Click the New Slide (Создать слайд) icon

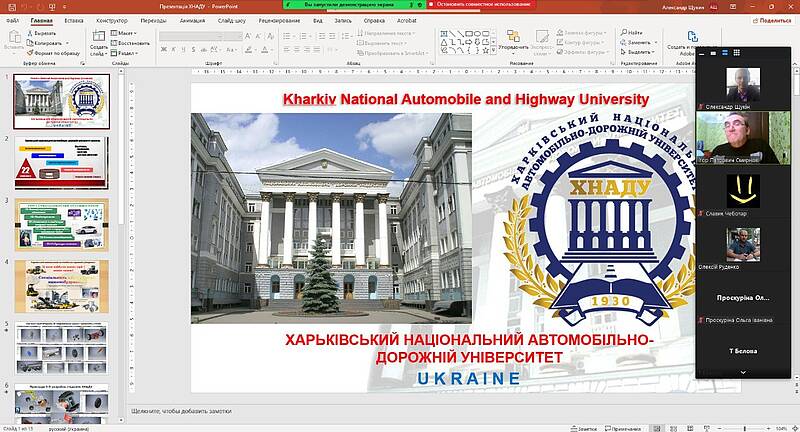tap(98, 37)
